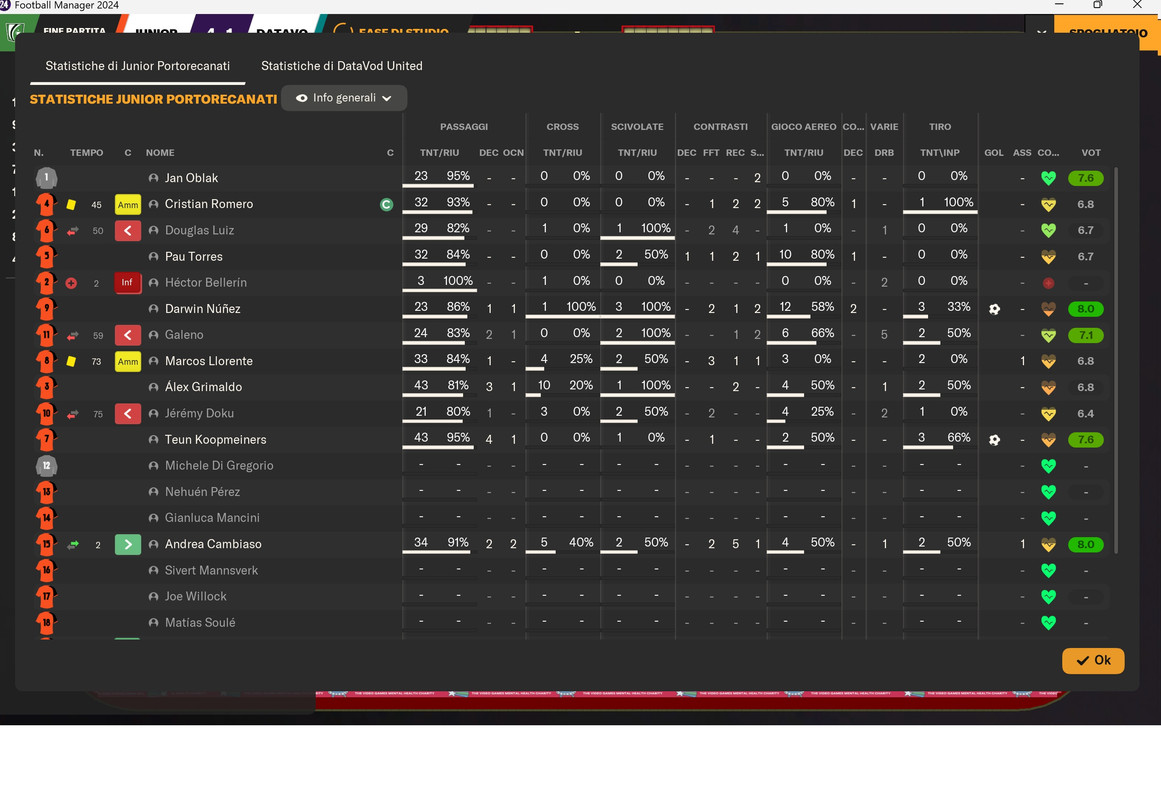Click the red injury cross icon for Héctor Bellerín
This screenshot has height=800, width=1161.
coord(71,283)
